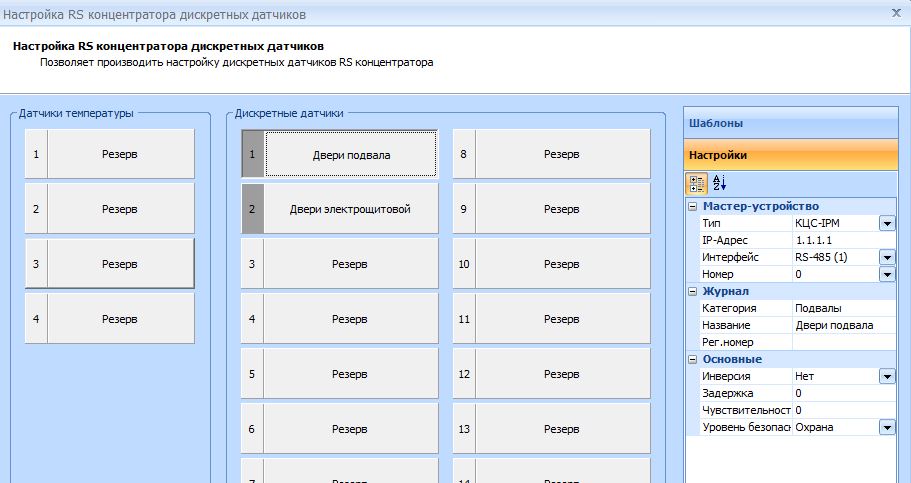
Task: Select the Настройки panel tab
Action: pyautogui.click(x=790, y=155)
